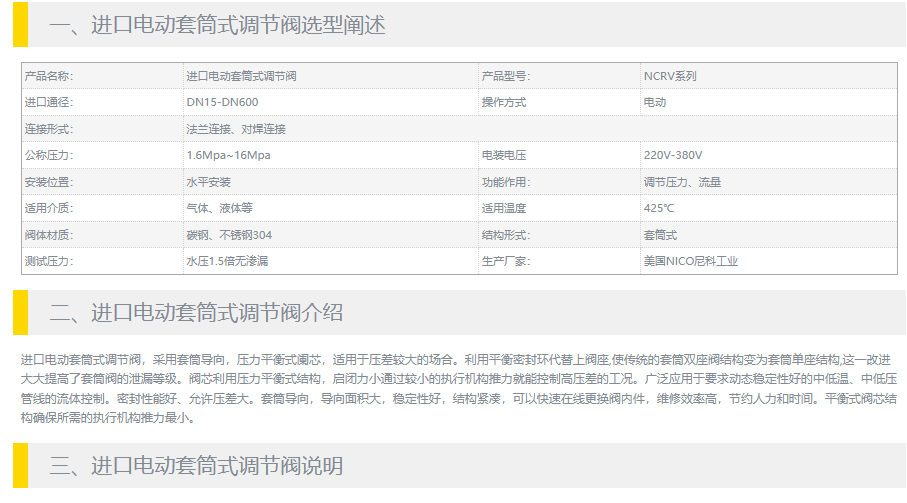
Task: Click the heading 二、进口电动套筒式调节阀介绍
Action: [x=196, y=313]
